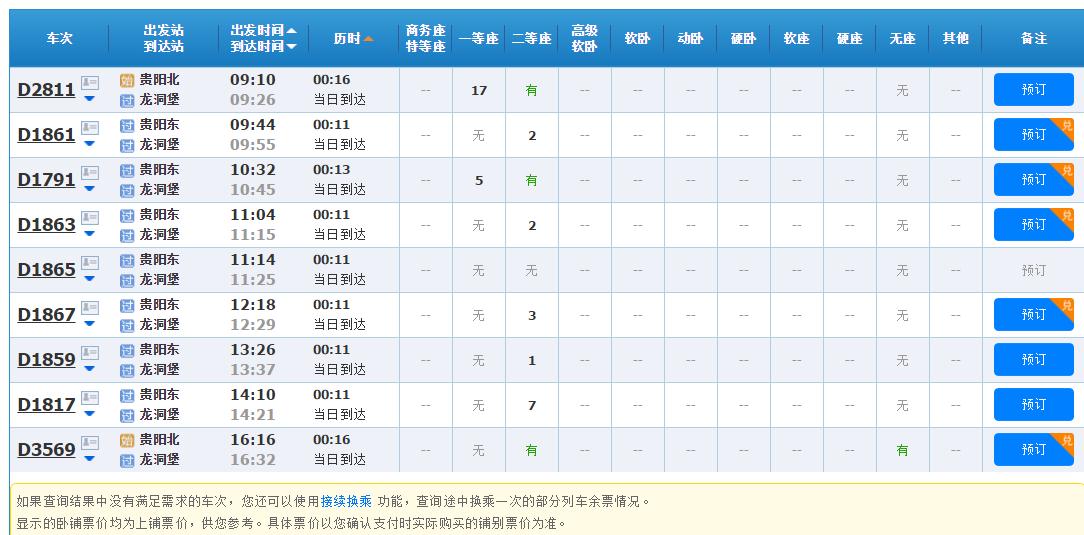Book train D1867 with 预订 button

[x=1034, y=315]
